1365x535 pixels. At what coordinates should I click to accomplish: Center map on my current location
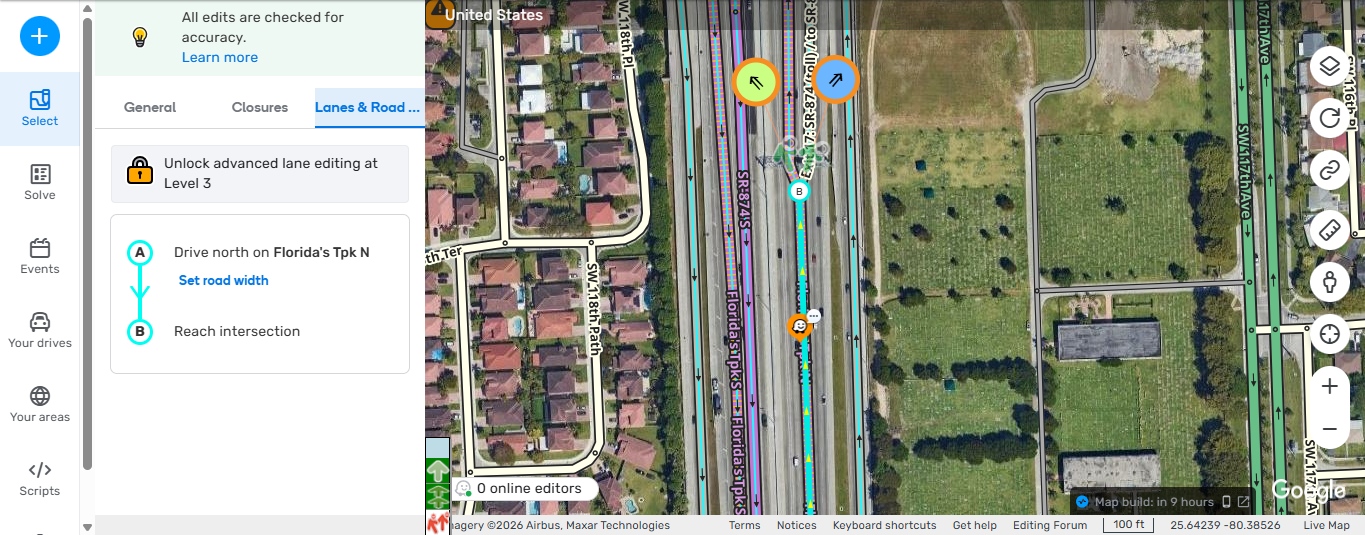1329,334
